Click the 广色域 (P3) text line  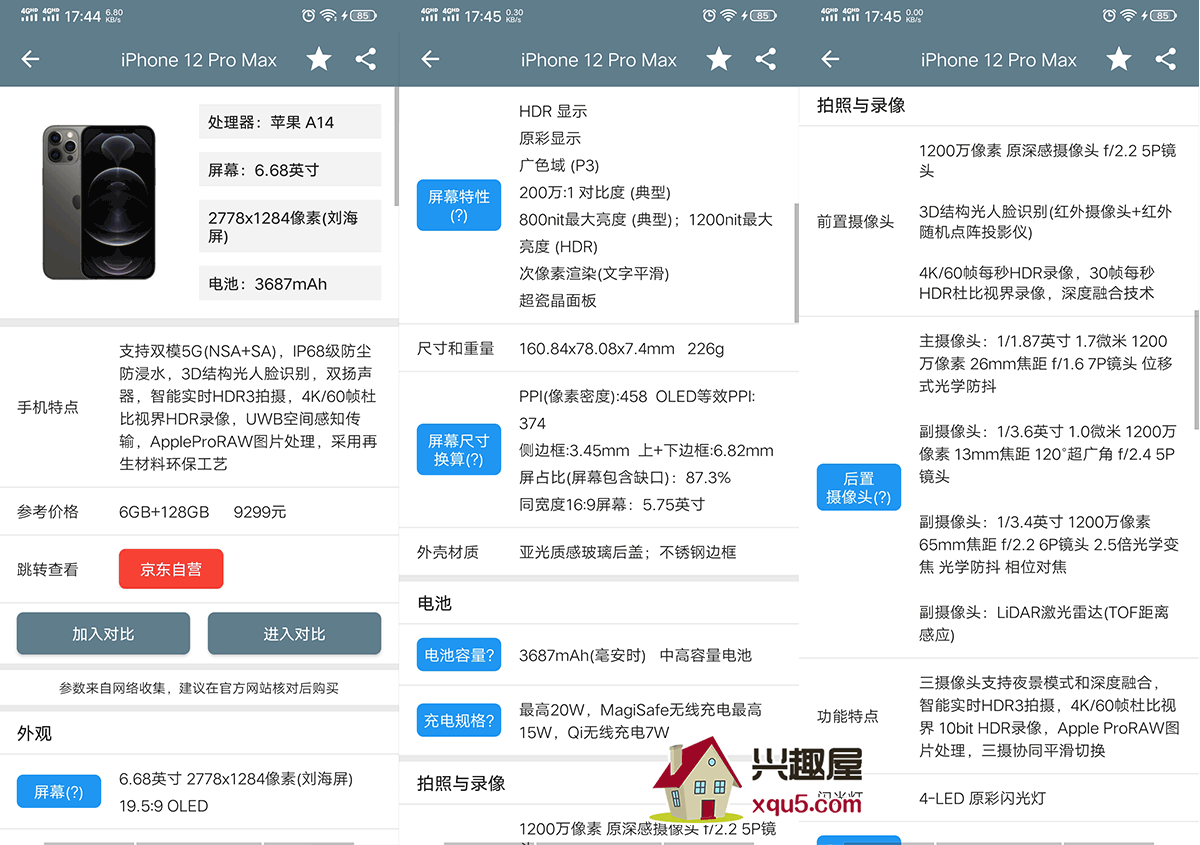coord(559,165)
